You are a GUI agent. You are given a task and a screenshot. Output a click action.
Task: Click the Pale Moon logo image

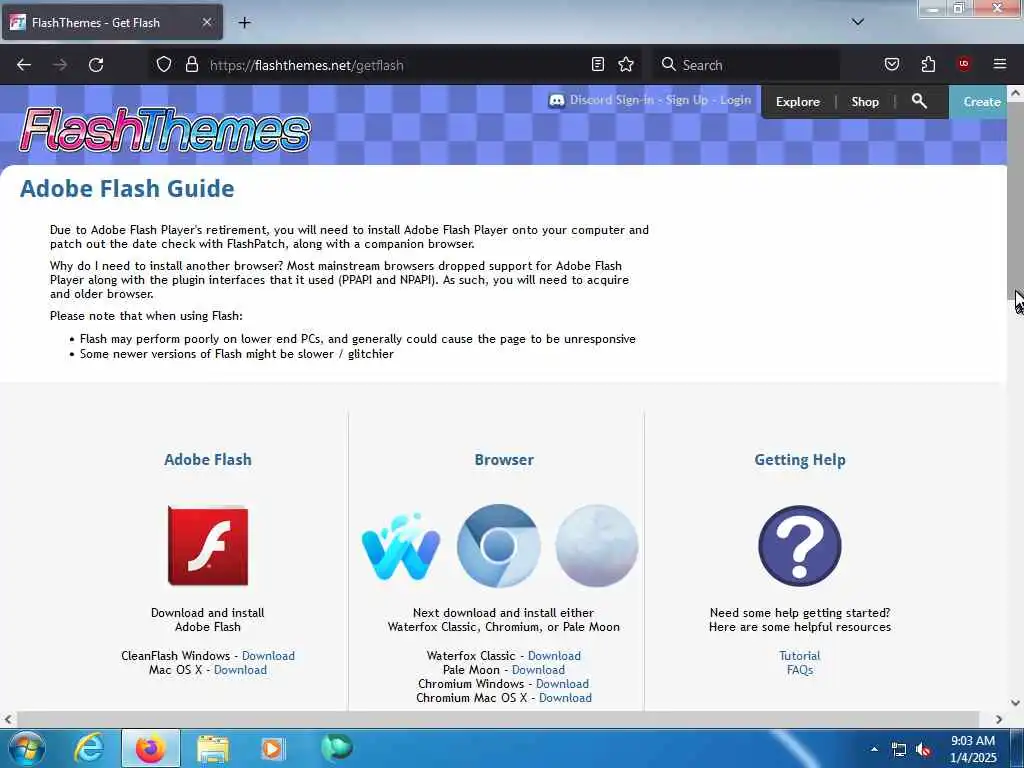596,546
